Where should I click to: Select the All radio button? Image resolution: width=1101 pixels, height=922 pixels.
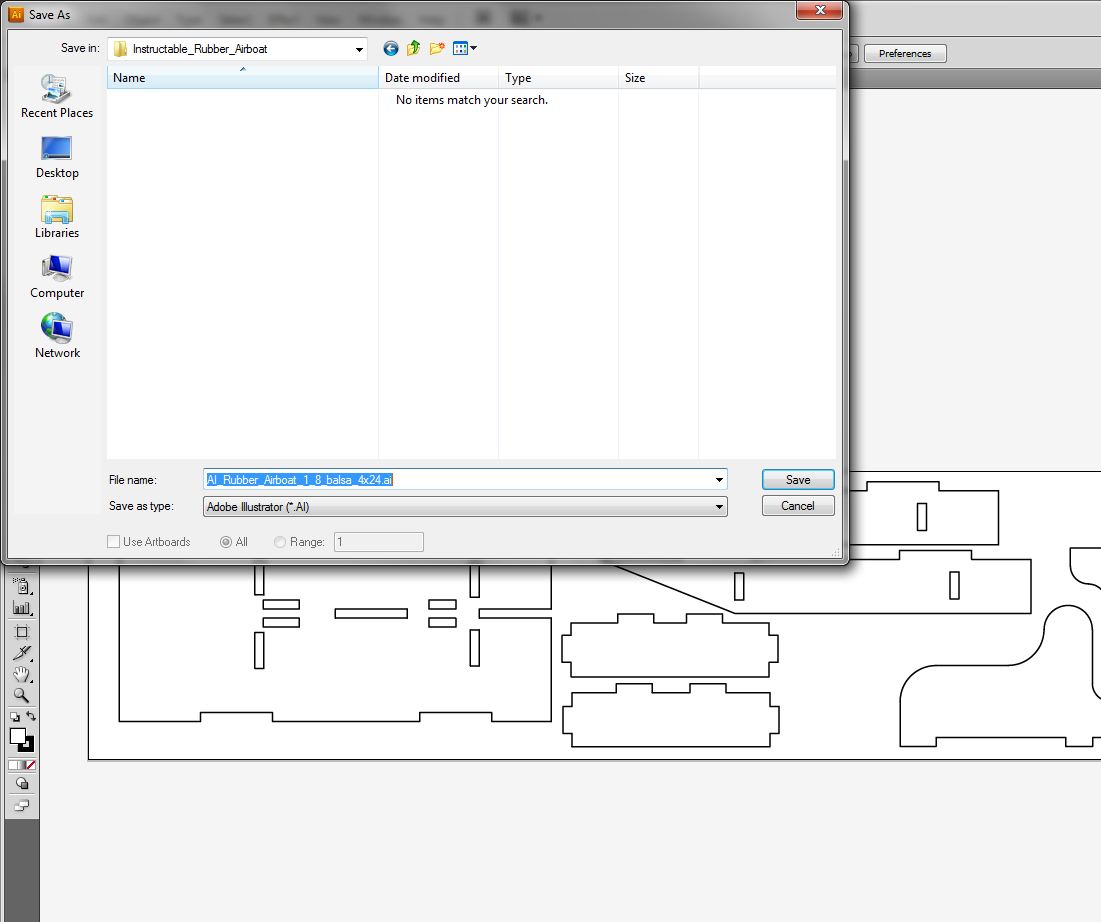[225, 542]
